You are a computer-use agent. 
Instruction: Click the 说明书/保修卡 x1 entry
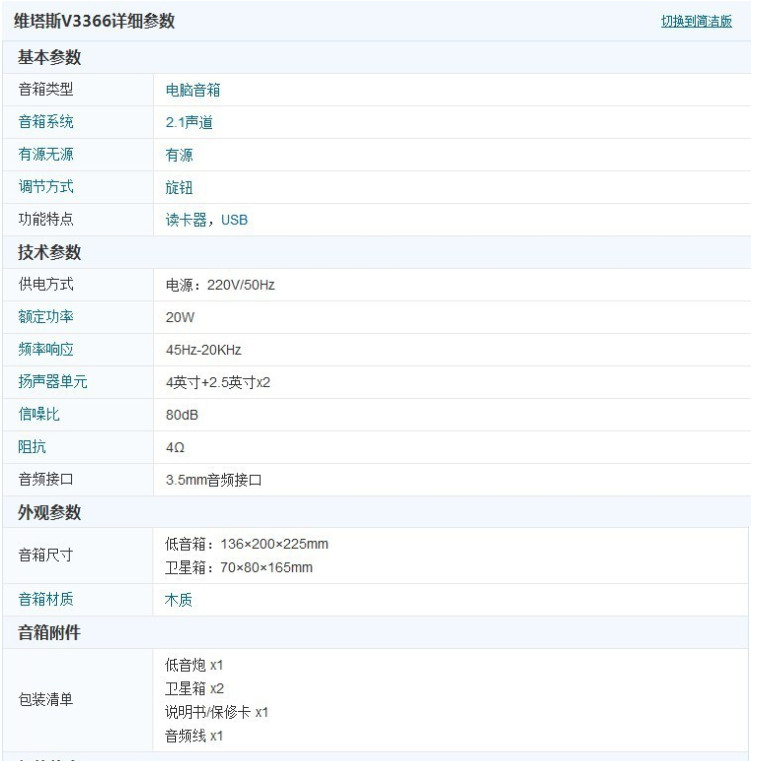[216, 712]
